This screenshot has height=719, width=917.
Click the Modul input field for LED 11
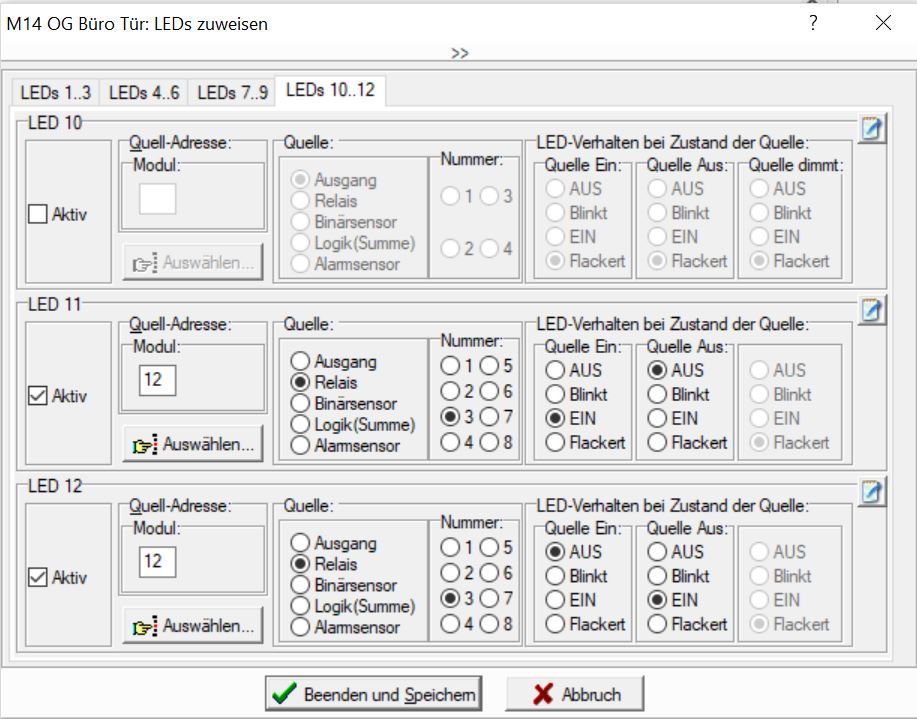(157, 380)
